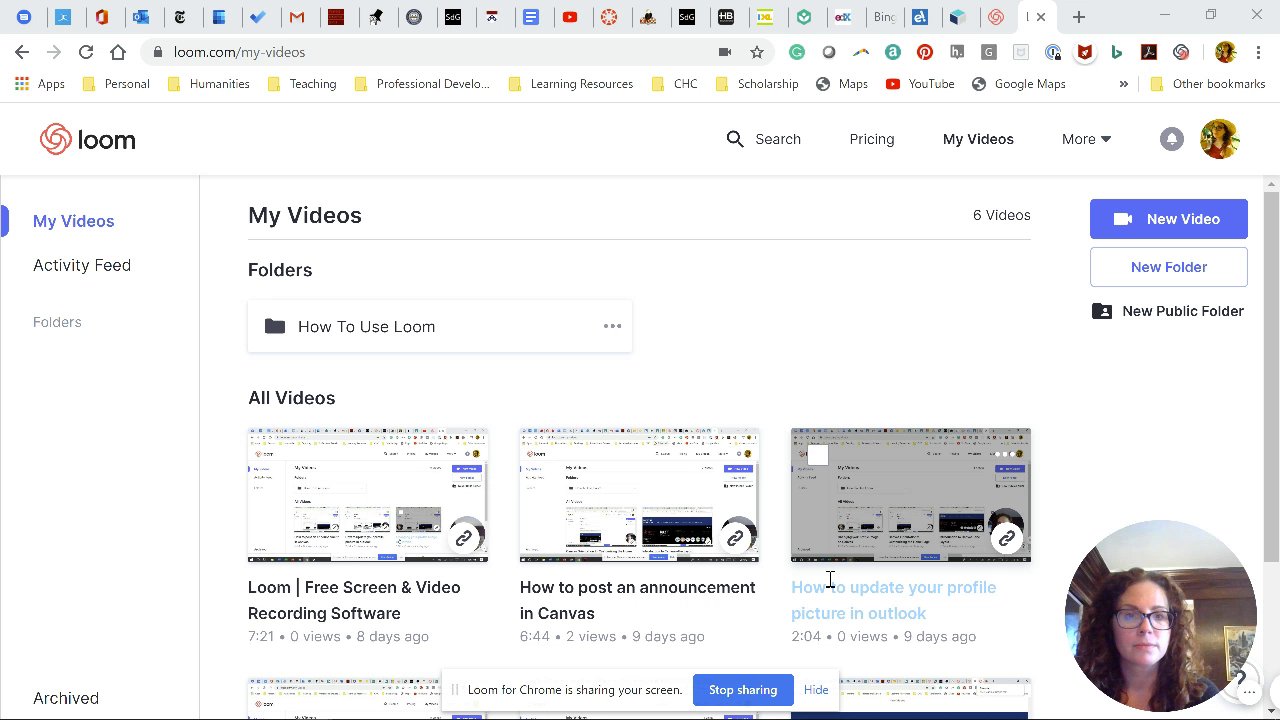Switch to the YouTube tab

(x=570, y=17)
